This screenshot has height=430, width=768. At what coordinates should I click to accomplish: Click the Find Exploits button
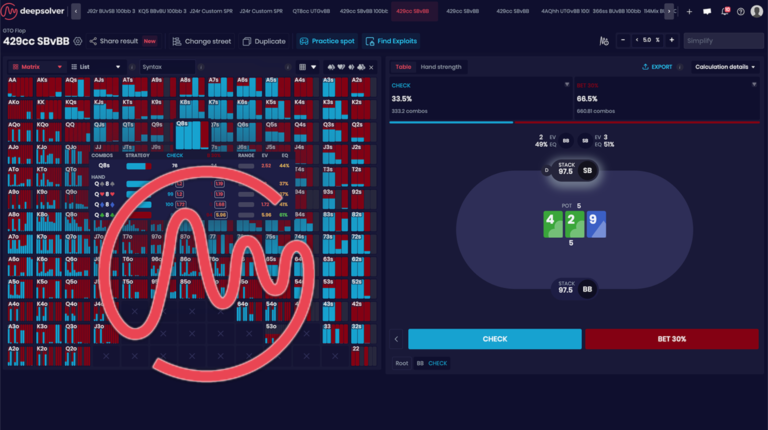click(x=391, y=41)
